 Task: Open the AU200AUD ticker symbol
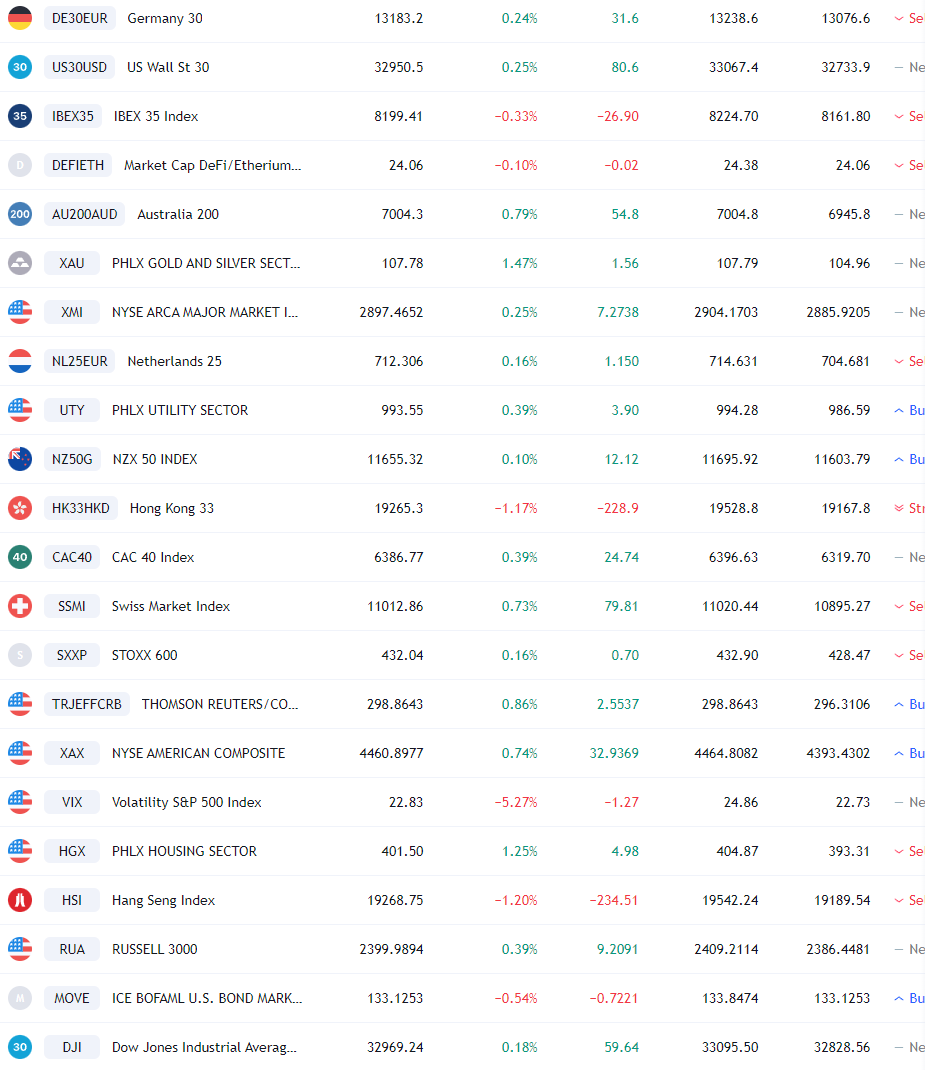(85, 214)
